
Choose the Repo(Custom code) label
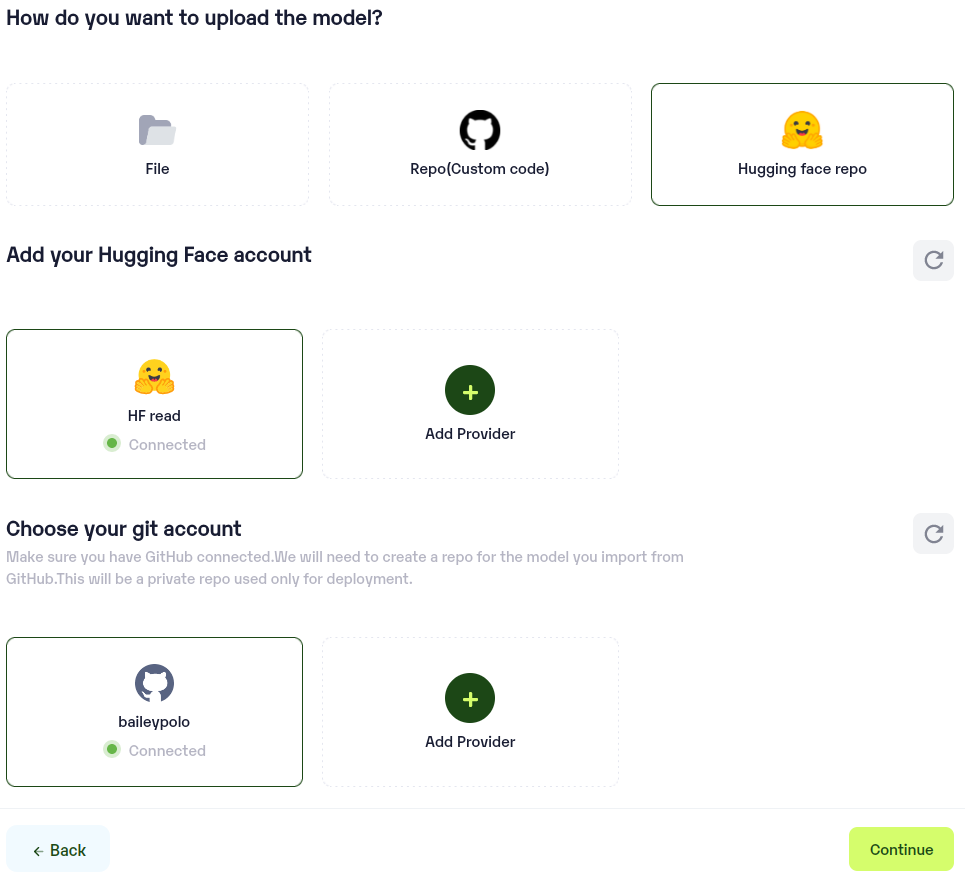coord(480,169)
